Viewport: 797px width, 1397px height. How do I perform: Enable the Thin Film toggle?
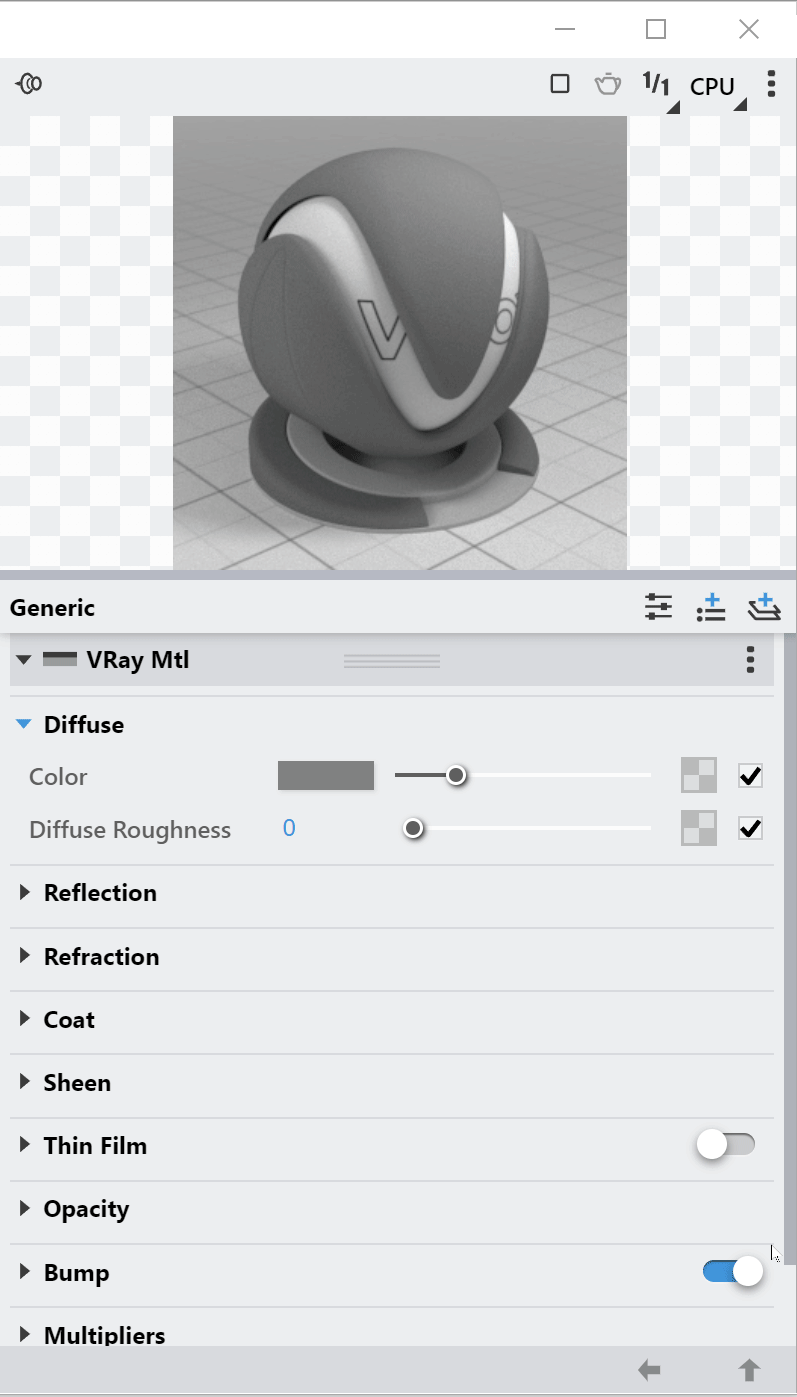click(x=726, y=1145)
